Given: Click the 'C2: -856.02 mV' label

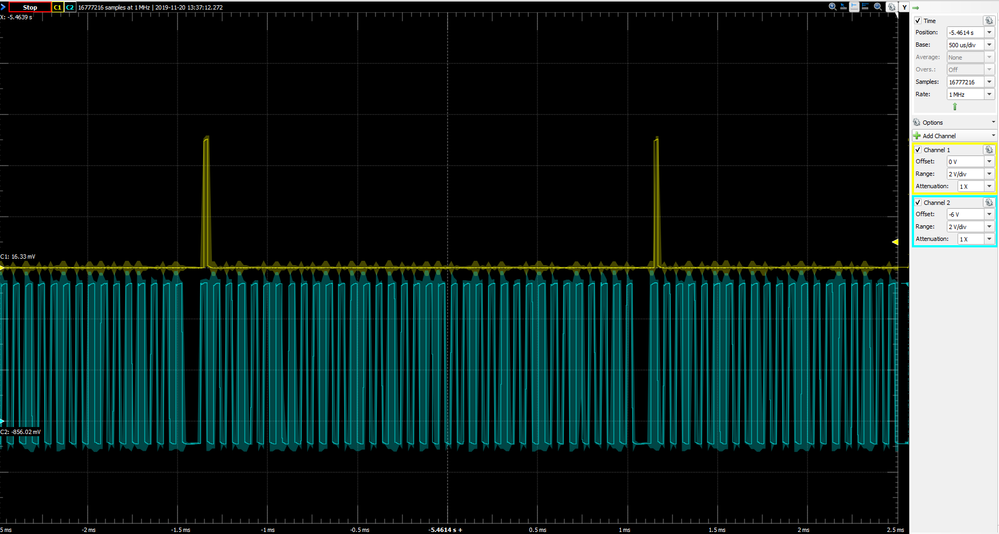Looking at the screenshot, I should (x=21, y=432).
